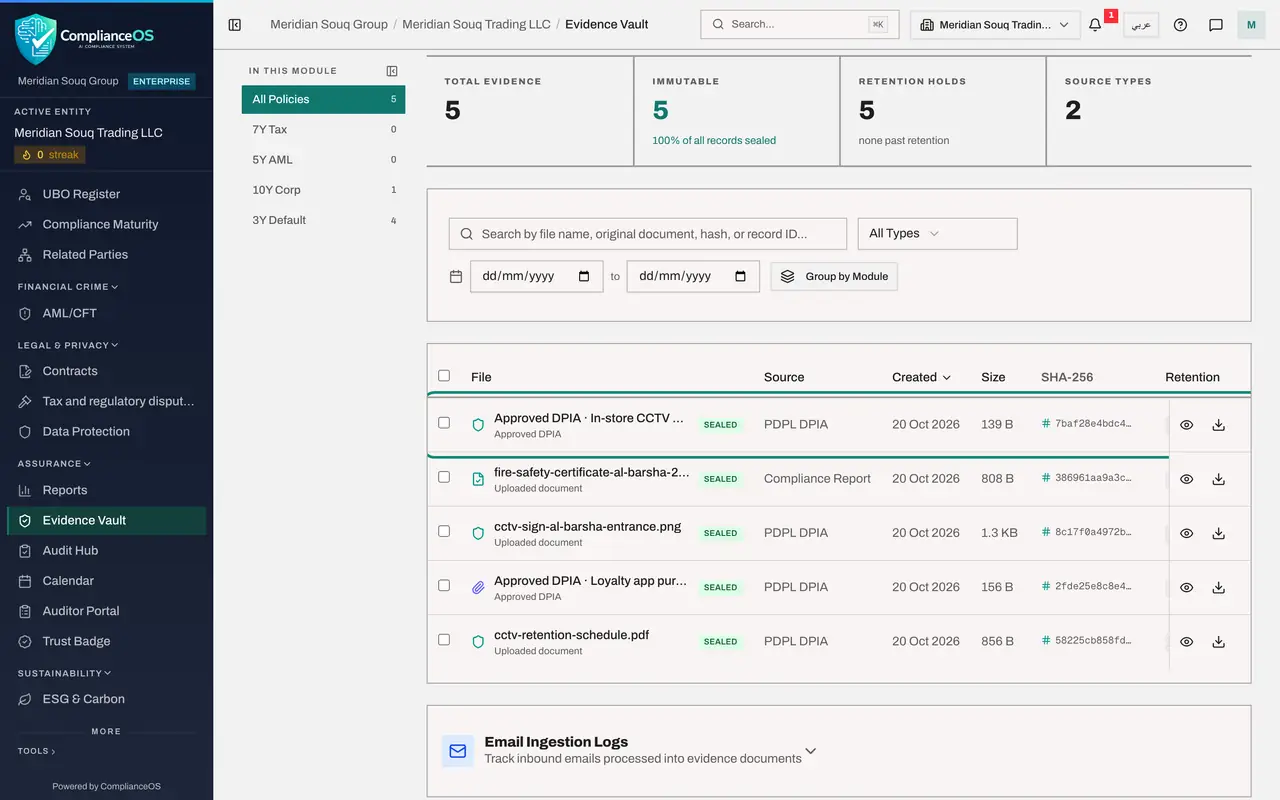
Task: Check the cctv-sign-al-barsha-entrance.png row
Action: (x=444, y=531)
